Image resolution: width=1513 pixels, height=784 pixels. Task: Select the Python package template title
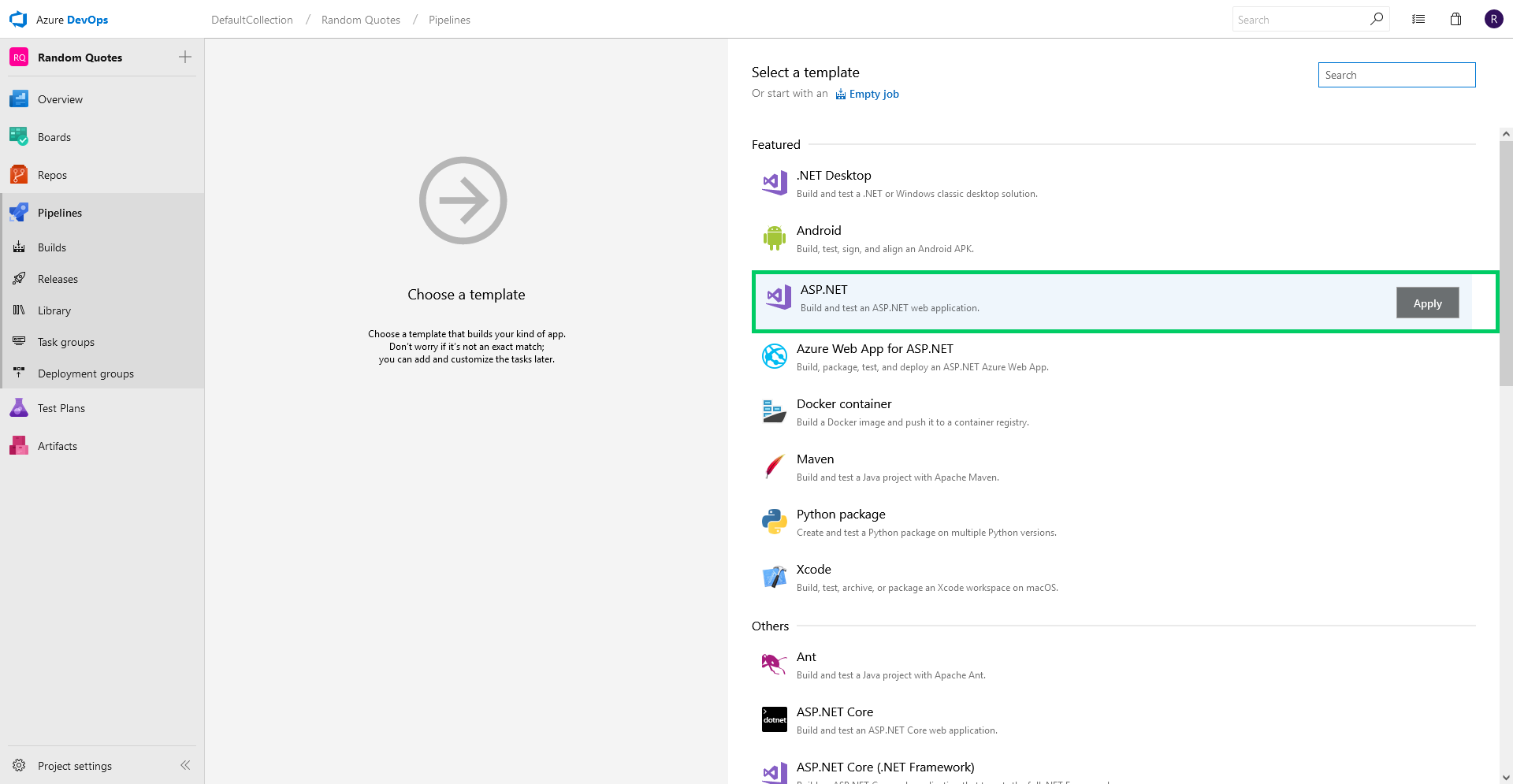(x=841, y=514)
